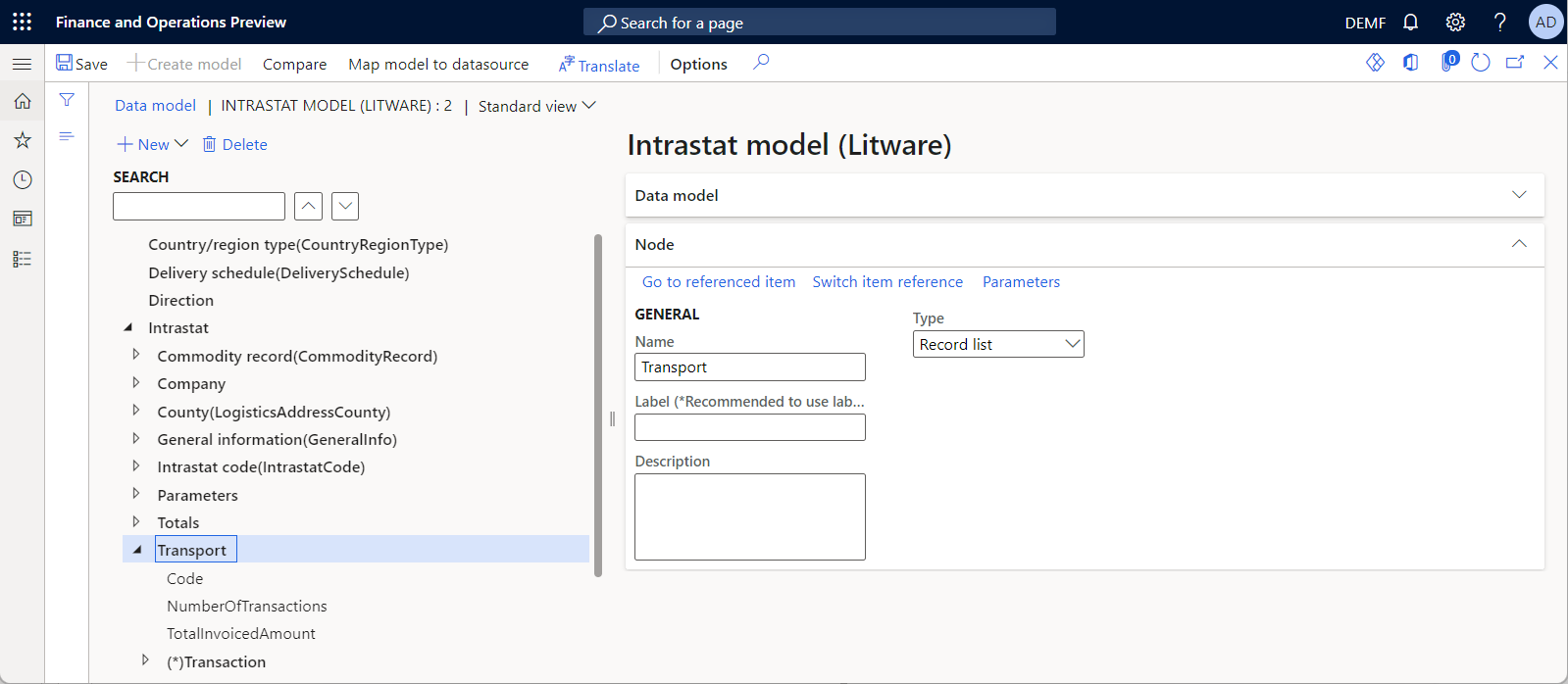The height and width of the screenshot is (684, 1568).
Task: Open the attachments icon with the zero badge
Action: pyautogui.click(x=1448, y=62)
